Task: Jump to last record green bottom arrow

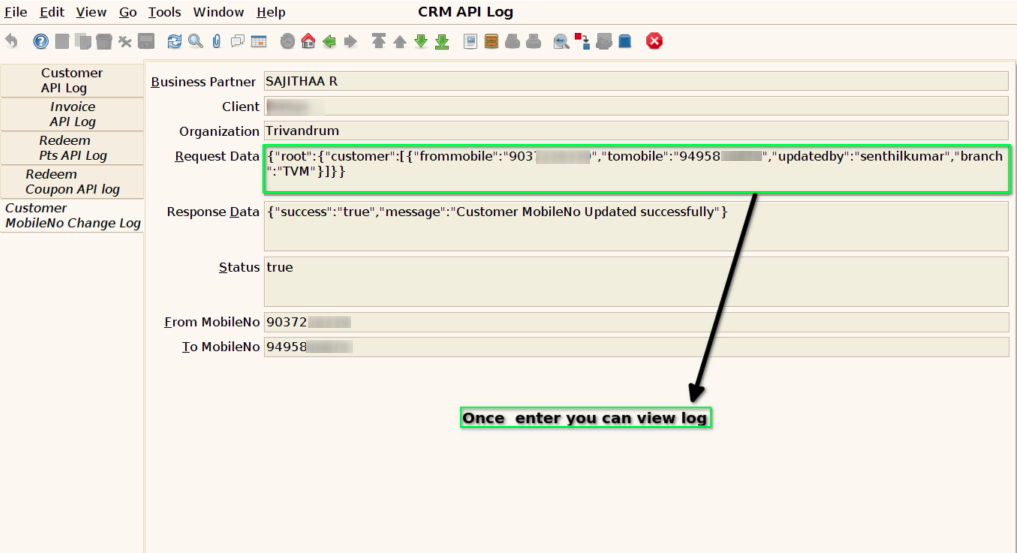Action: (x=442, y=41)
